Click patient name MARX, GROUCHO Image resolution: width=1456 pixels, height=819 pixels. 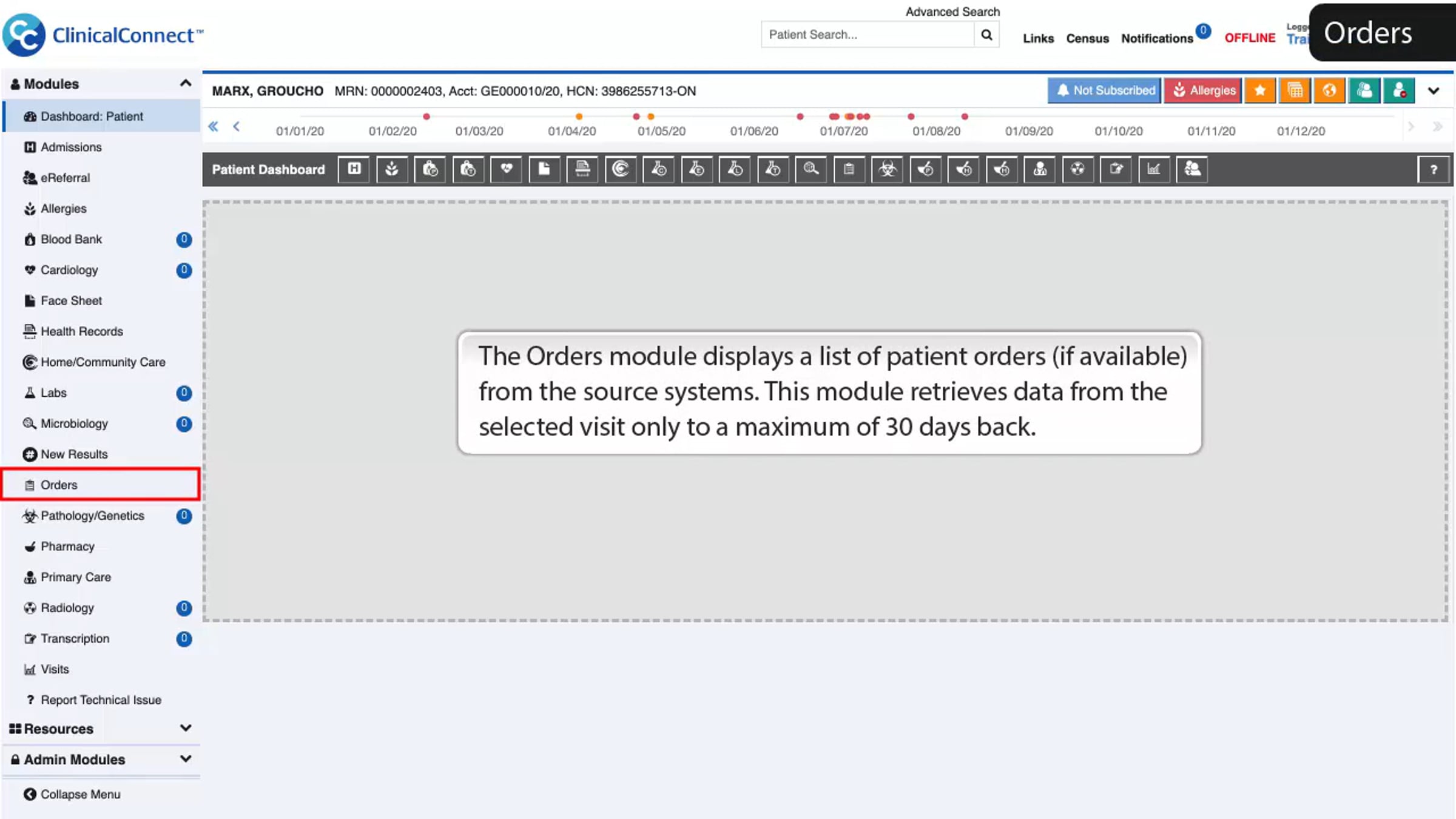[268, 91]
